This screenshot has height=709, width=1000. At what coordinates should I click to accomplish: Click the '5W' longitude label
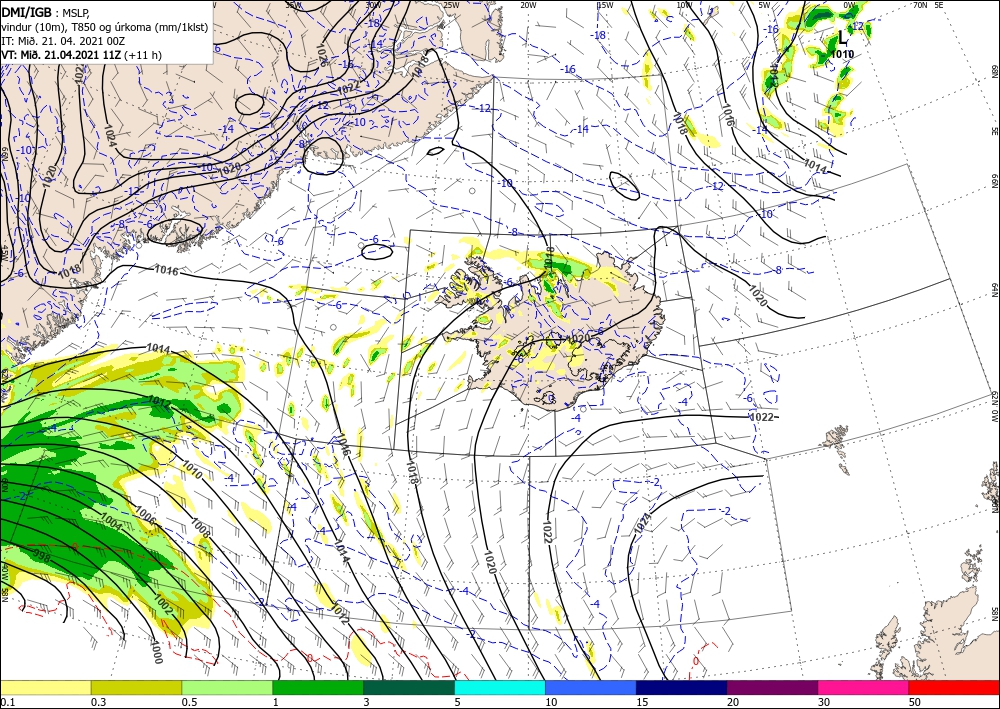click(x=764, y=5)
